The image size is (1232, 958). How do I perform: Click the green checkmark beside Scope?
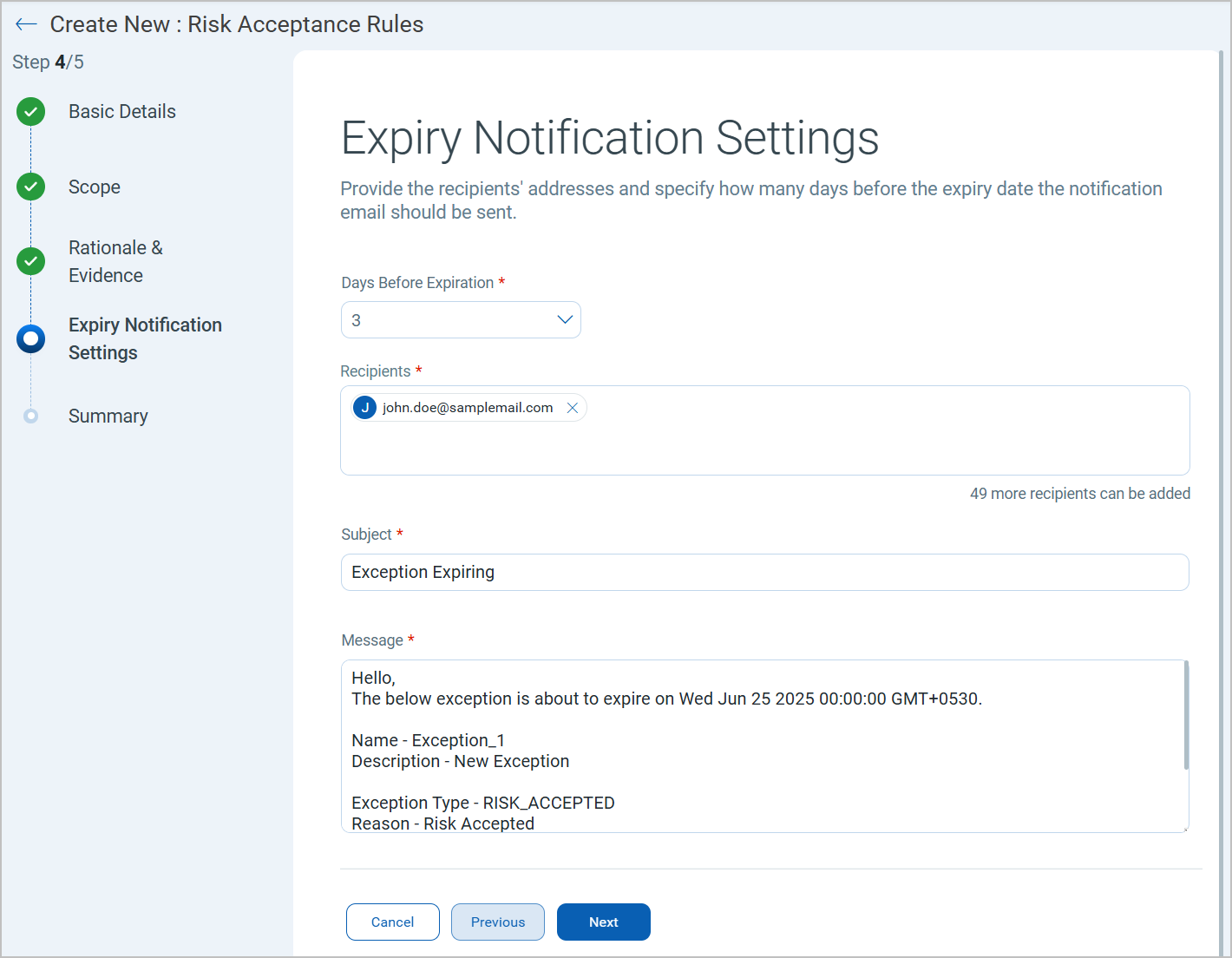30,187
